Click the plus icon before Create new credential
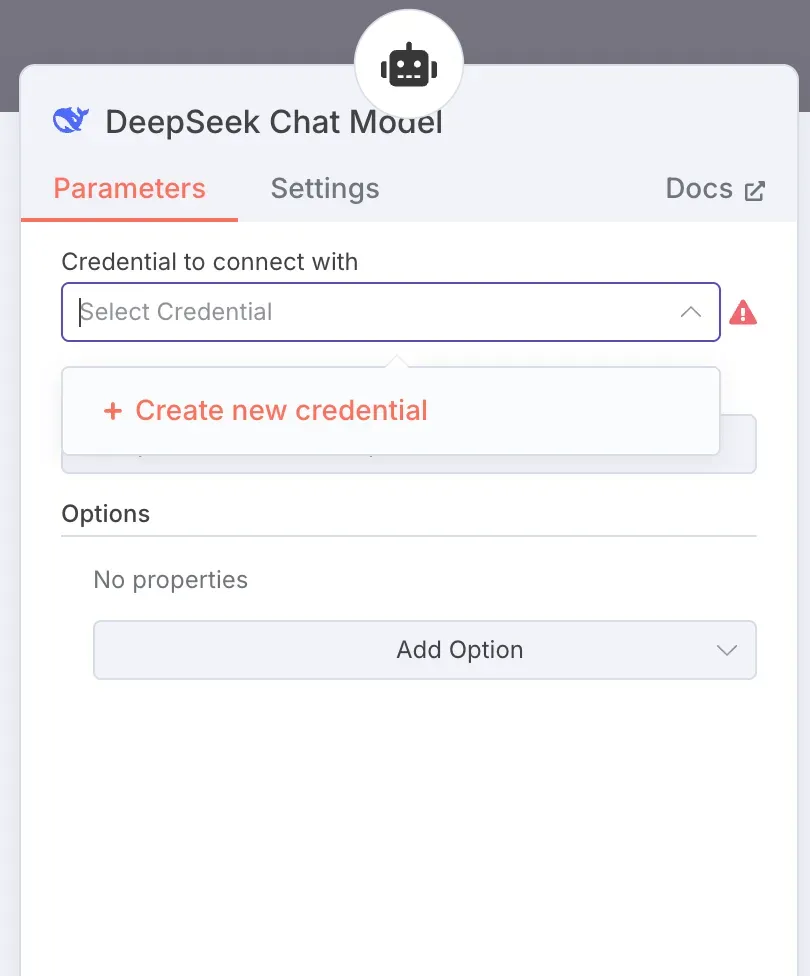 coord(113,411)
